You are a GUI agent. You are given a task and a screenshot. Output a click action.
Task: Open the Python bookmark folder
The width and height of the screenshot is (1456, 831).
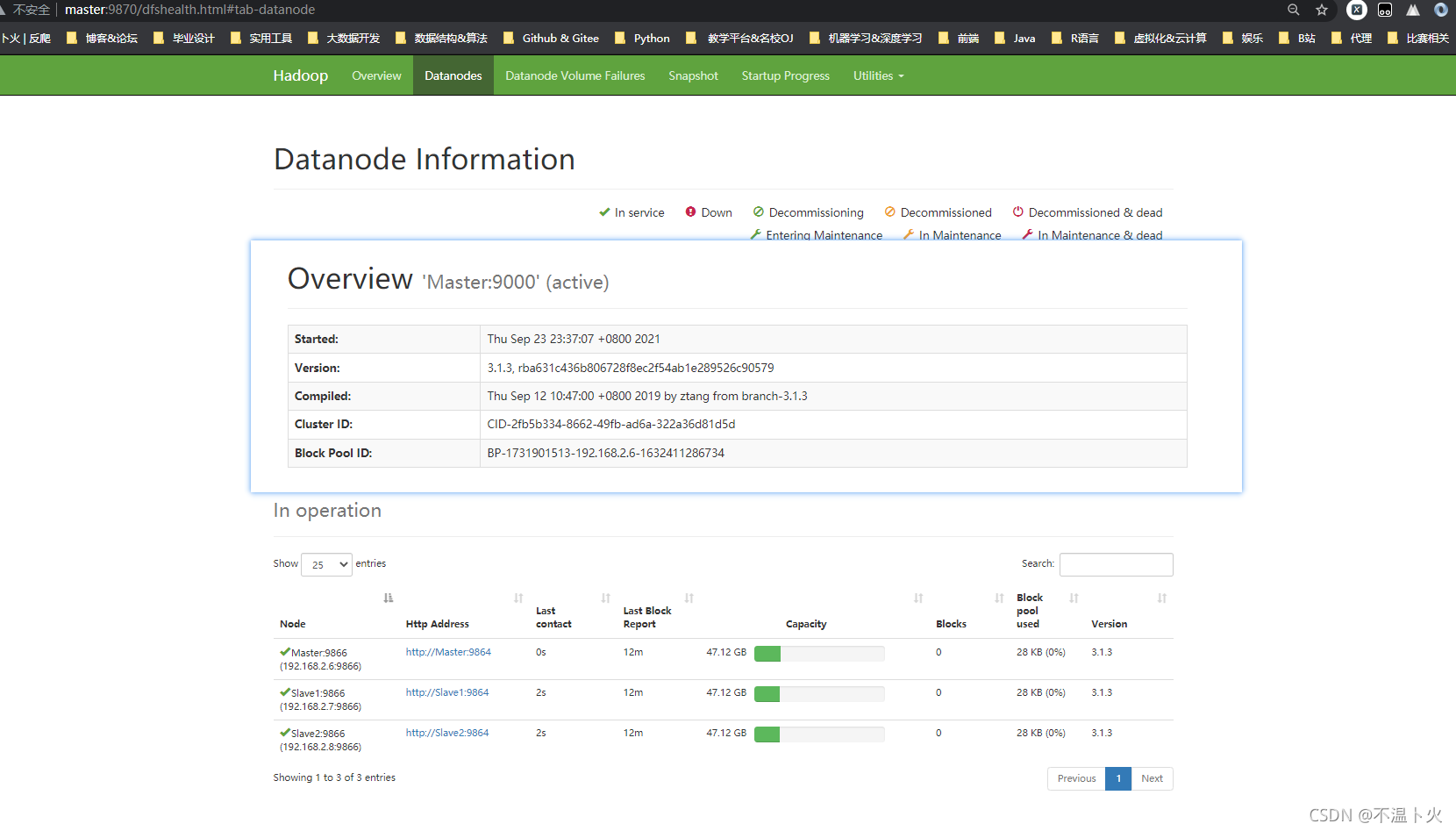643,38
